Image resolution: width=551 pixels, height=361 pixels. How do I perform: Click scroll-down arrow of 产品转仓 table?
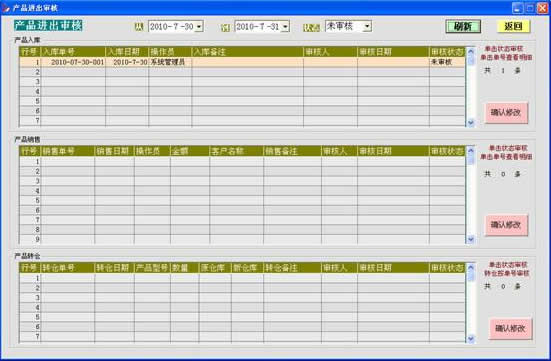point(471,339)
